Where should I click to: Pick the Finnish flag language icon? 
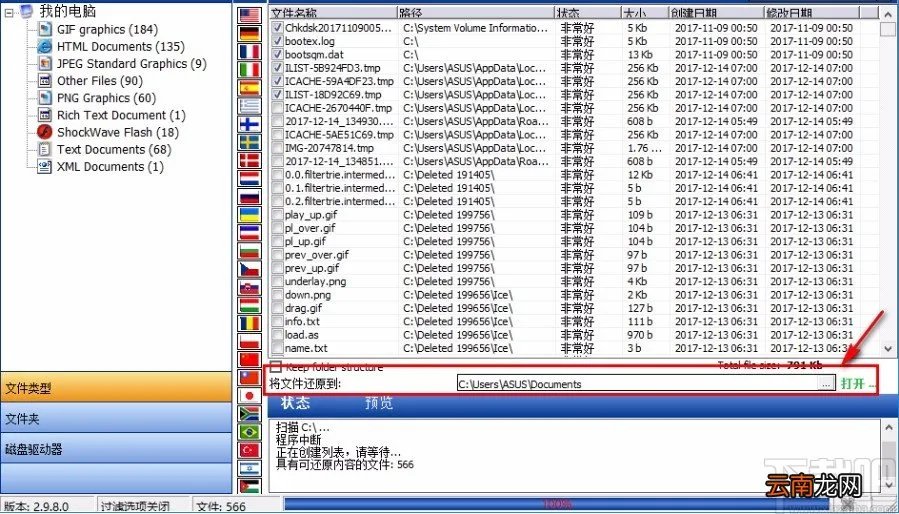click(x=250, y=124)
